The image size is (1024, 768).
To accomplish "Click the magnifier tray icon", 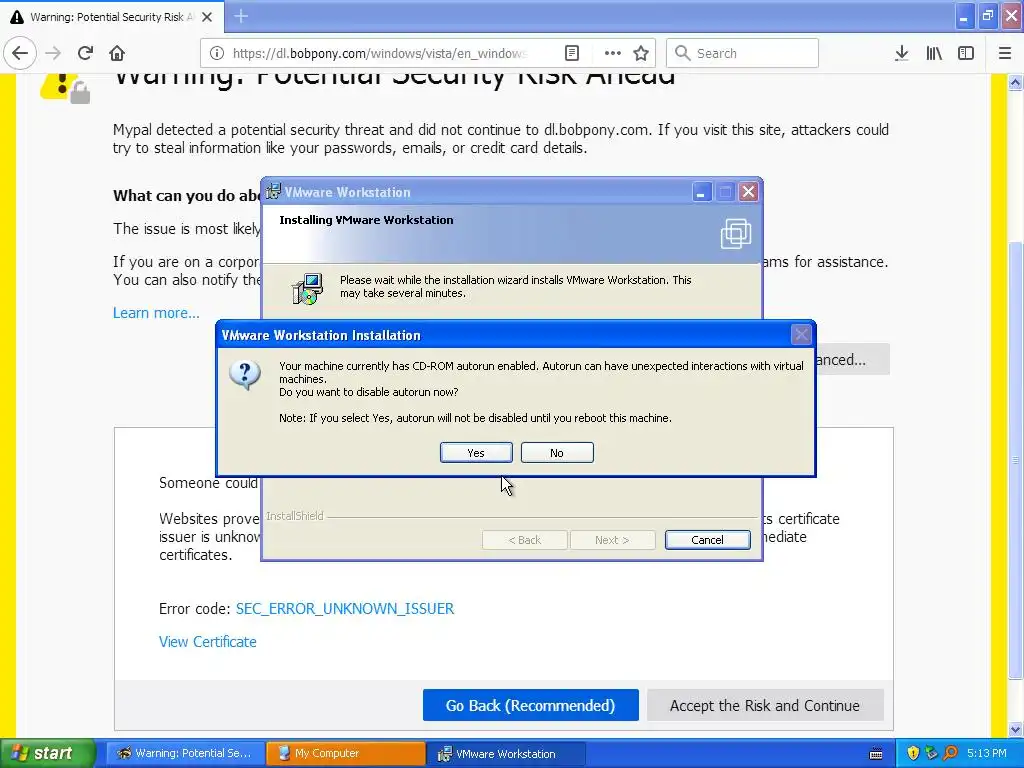I will [951, 753].
